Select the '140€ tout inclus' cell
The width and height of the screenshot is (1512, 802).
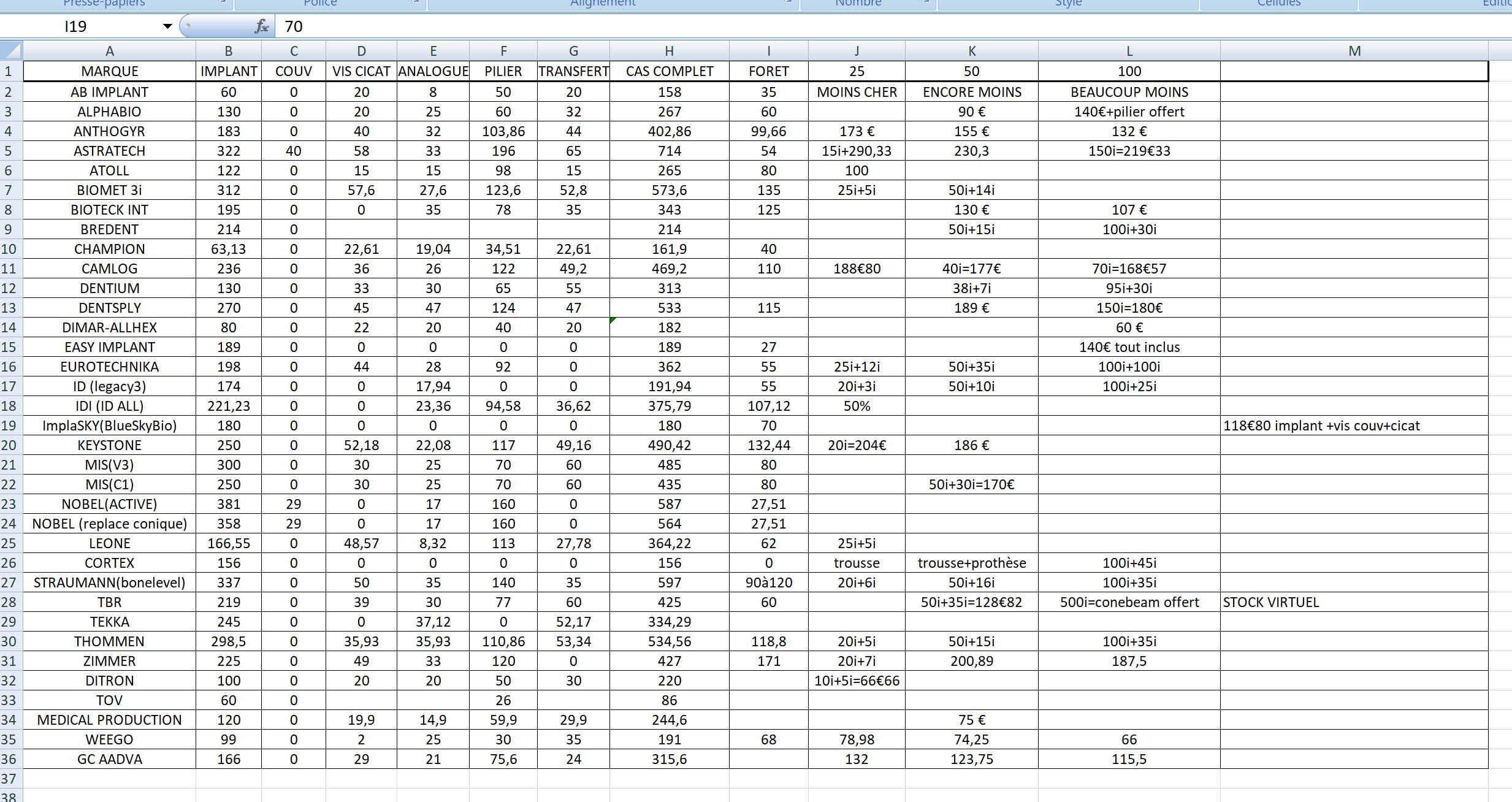coord(1129,347)
